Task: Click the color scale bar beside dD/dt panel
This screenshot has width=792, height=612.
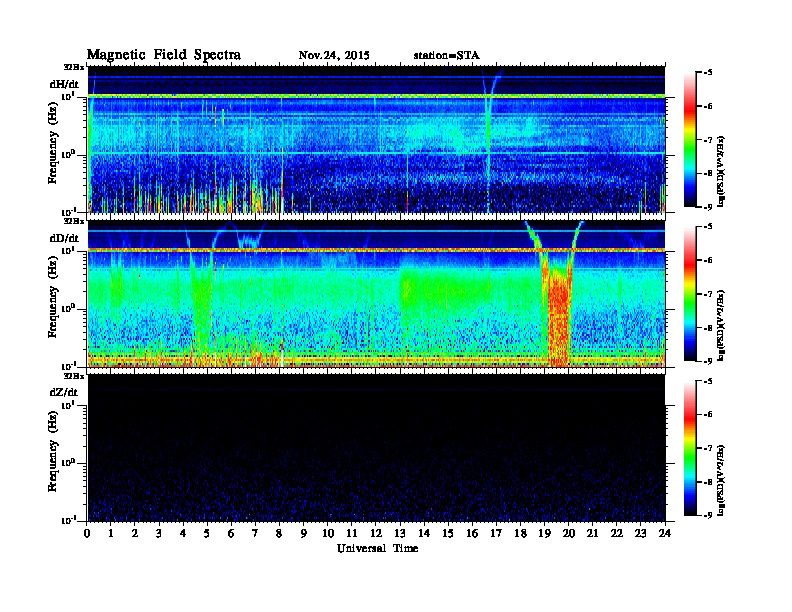Action: pyautogui.click(x=690, y=294)
